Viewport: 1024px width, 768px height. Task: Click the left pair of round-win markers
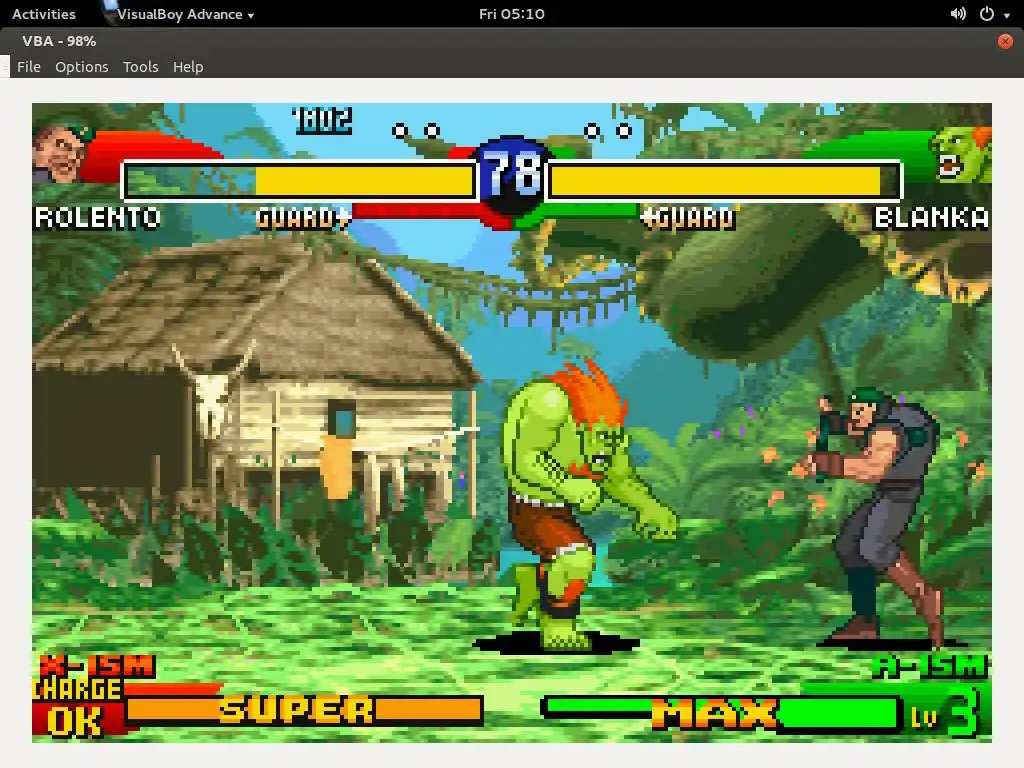[x=416, y=131]
